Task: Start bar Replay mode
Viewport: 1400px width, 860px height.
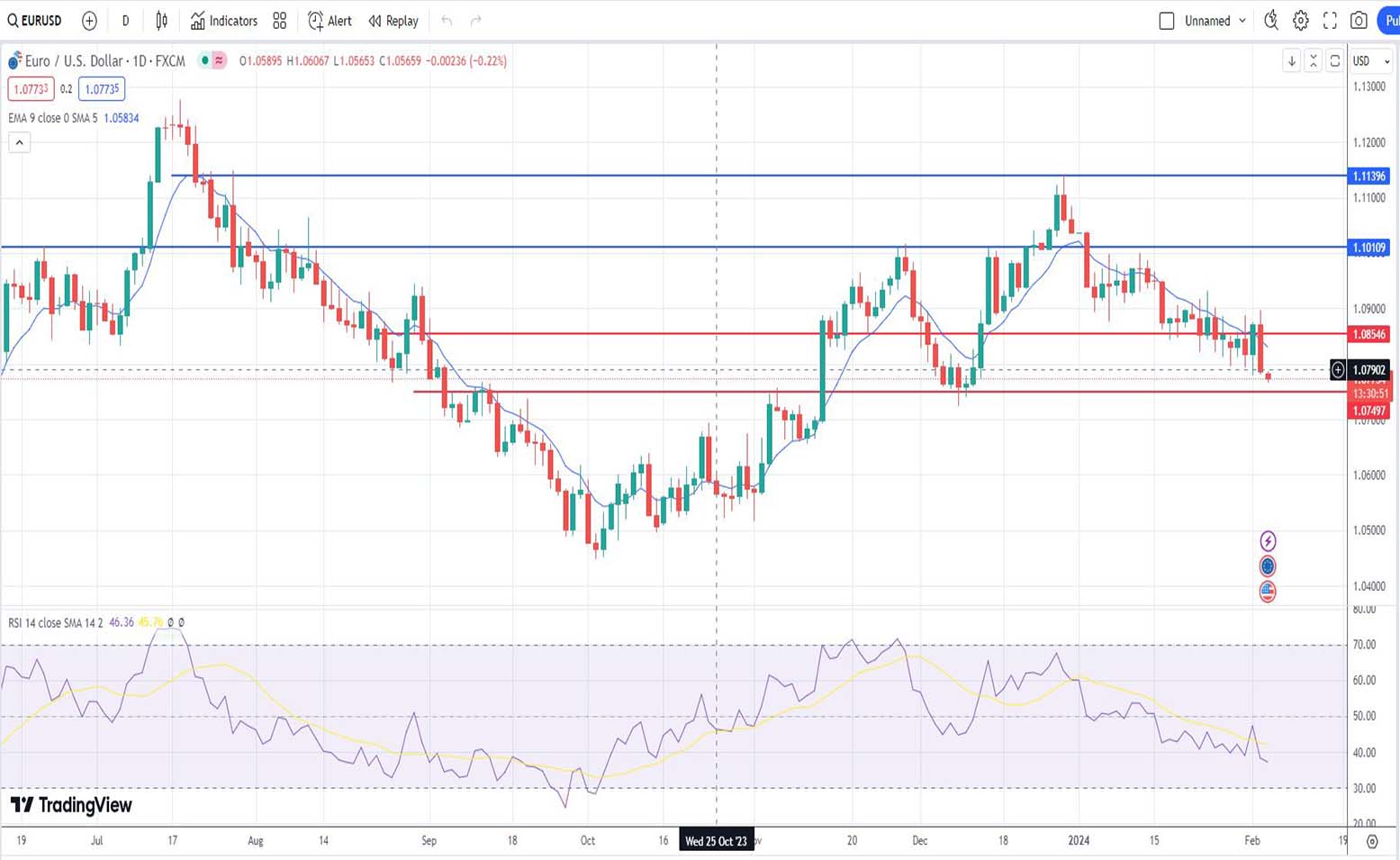Action: click(393, 21)
